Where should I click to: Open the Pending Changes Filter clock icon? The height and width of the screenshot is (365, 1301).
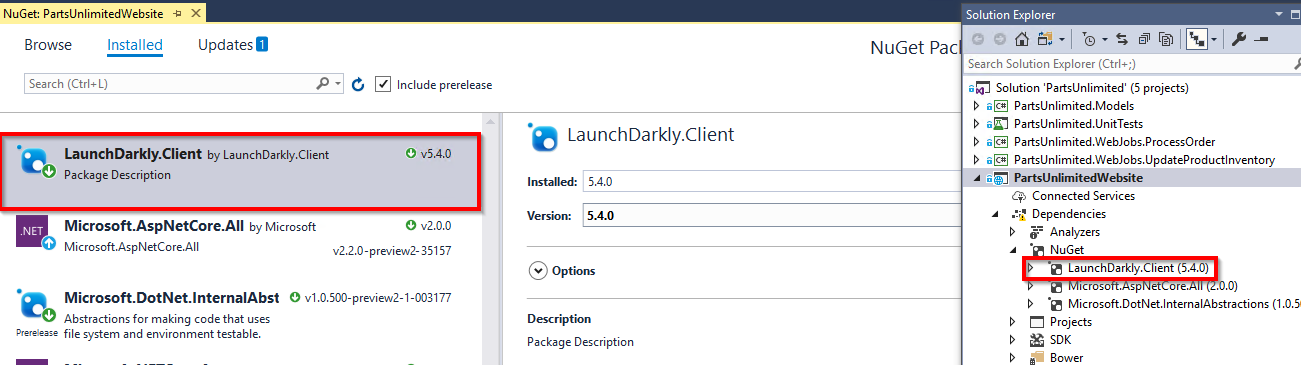(1088, 40)
